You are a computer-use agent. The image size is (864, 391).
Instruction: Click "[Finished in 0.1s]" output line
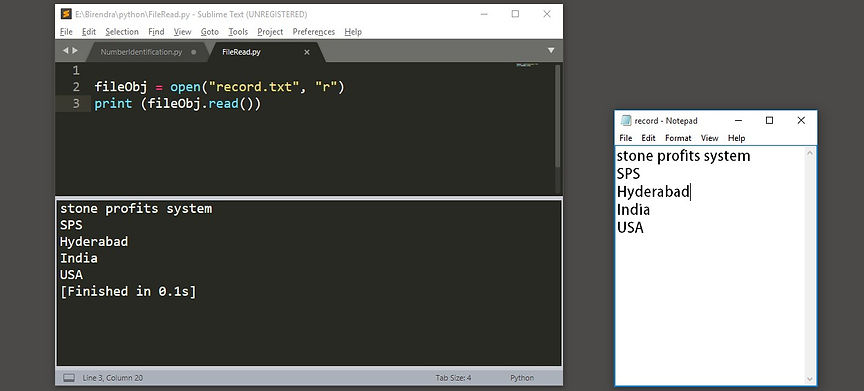128,291
